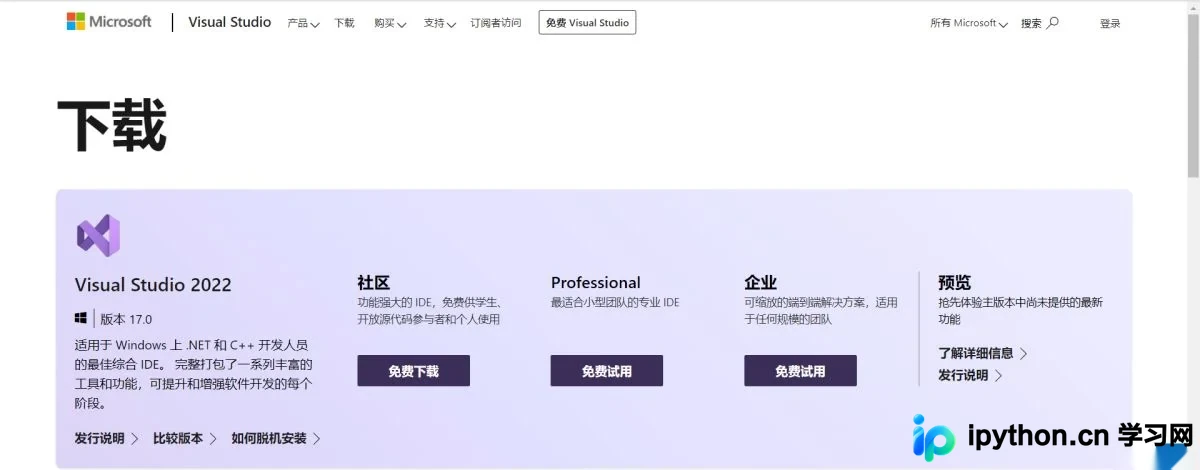
Task: Click the Visual Studio 2022 heading
Action: (153, 285)
